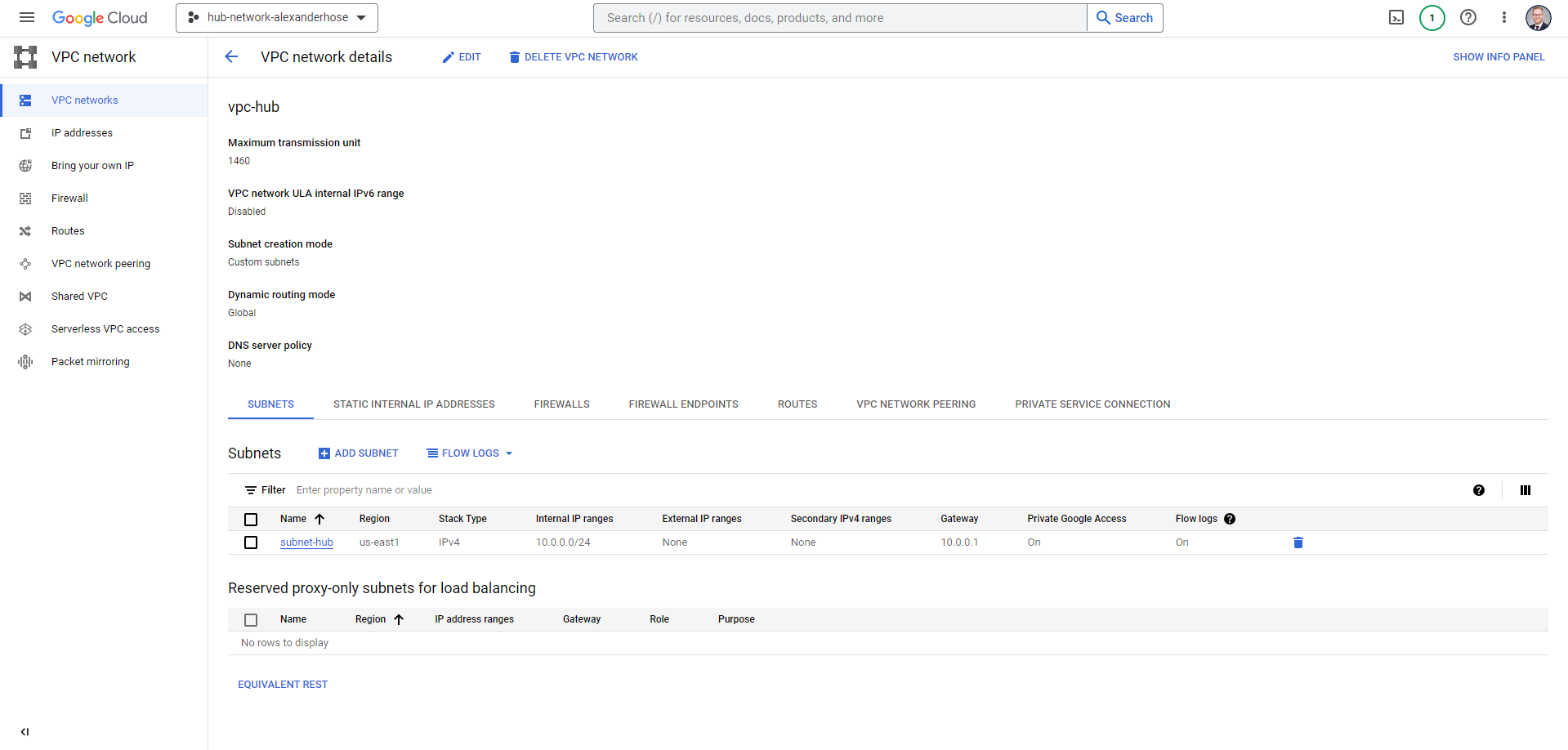
Task: Open the hub-network-alexanderhose project selector
Action: click(277, 17)
